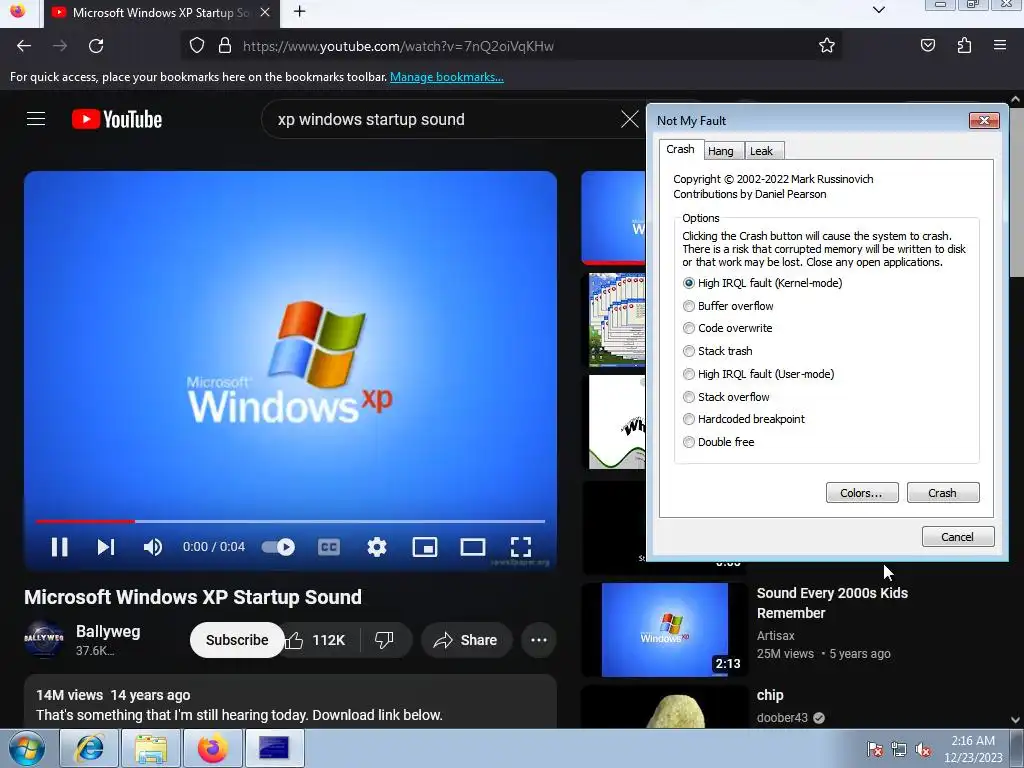Screen dimensions: 1024x768
Task: Reload the page in Firefox
Action: click(x=96, y=46)
